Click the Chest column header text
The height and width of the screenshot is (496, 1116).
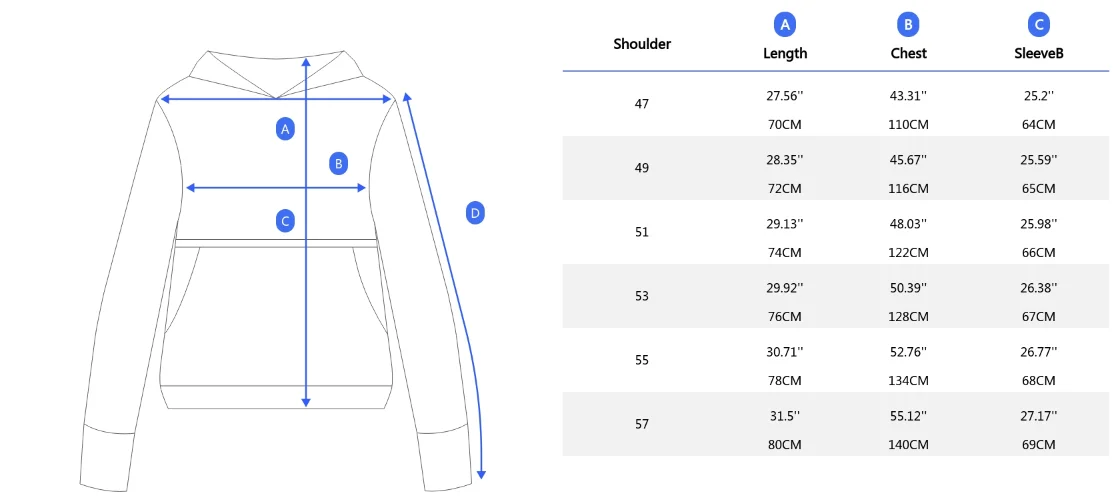[x=908, y=53]
